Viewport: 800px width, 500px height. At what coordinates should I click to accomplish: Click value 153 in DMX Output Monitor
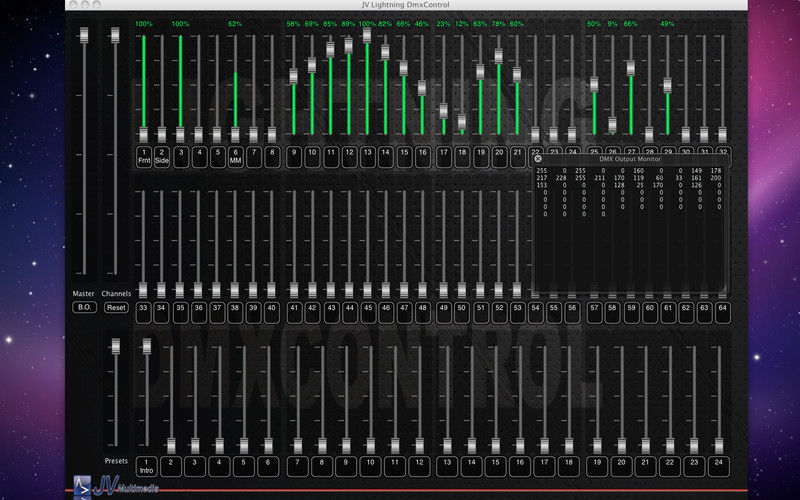[542, 185]
